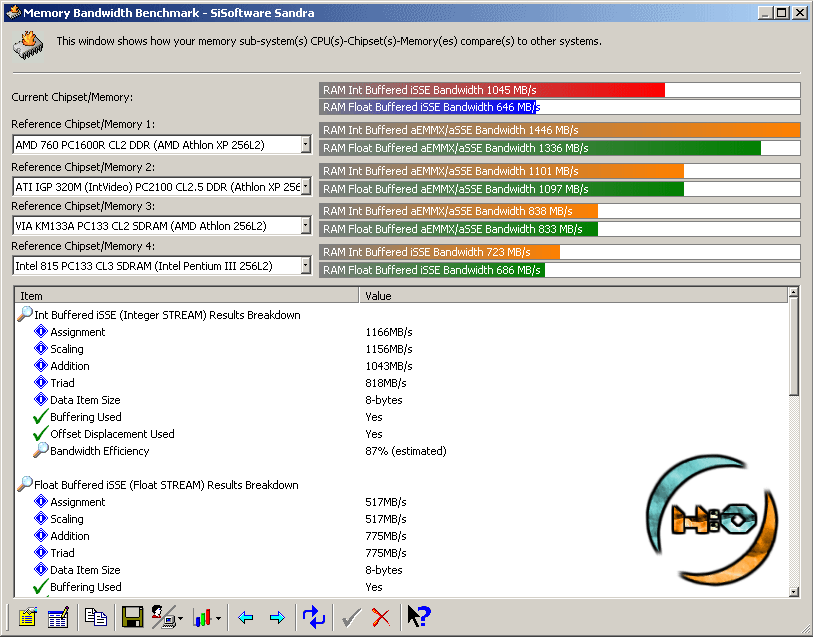The image size is (813, 637).
Task: Click the '87% (estimated)' value
Action: 405,451
